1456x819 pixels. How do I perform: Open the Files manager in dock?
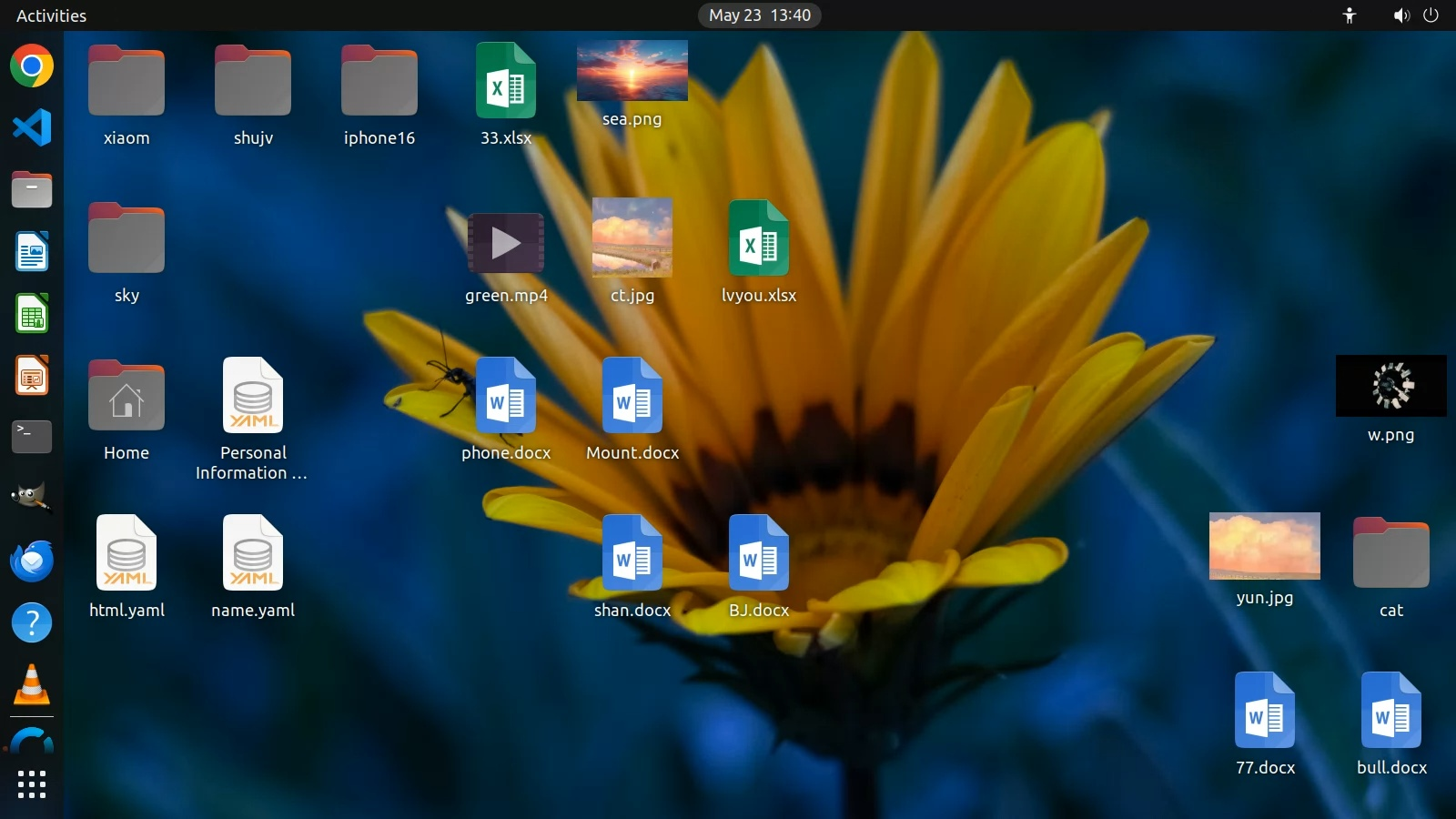[x=32, y=189]
